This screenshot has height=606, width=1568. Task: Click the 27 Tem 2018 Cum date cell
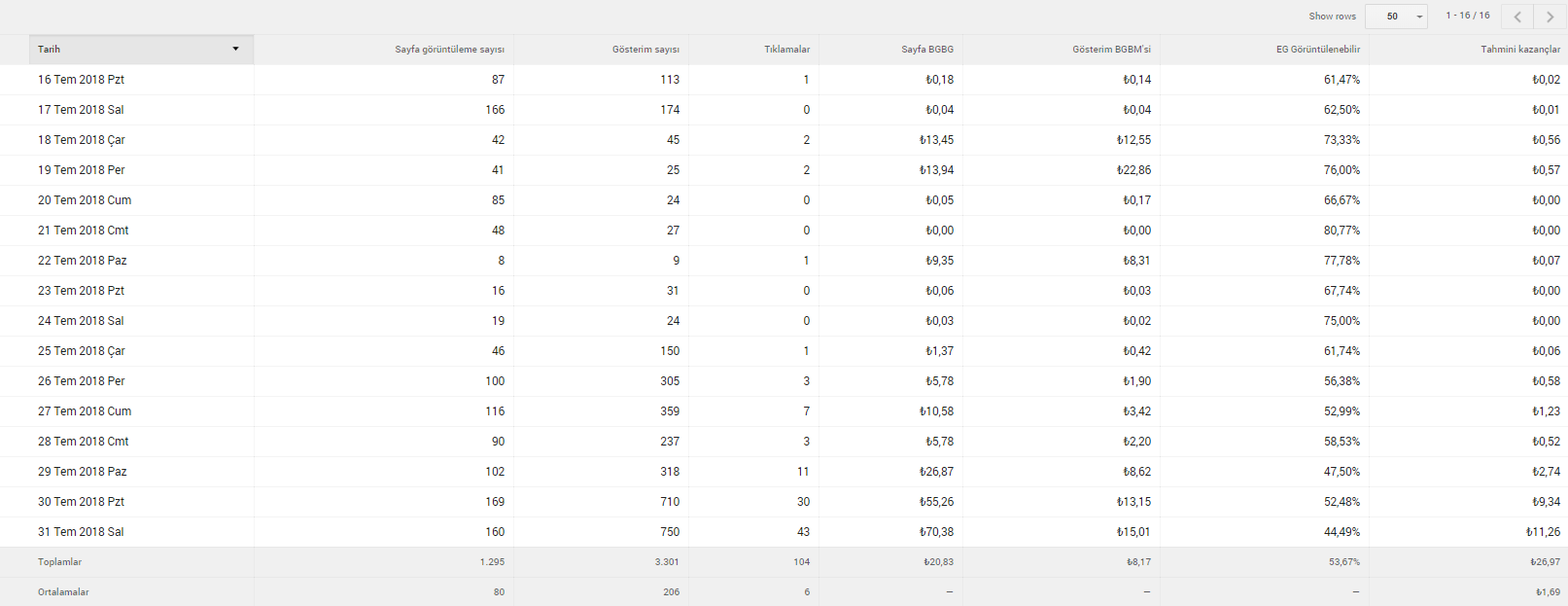[x=85, y=411]
